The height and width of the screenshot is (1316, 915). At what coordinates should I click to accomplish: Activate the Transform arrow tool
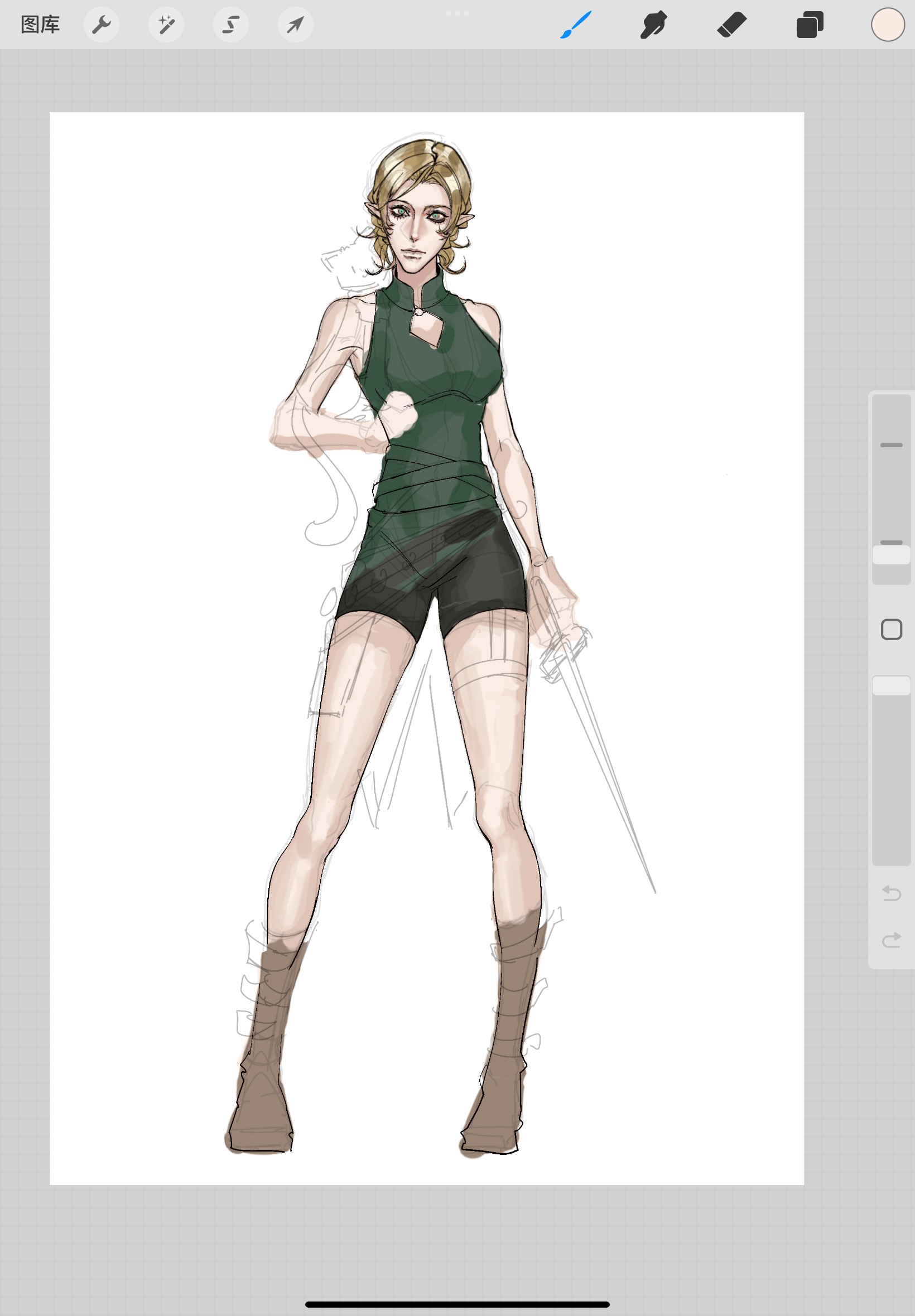[295, 25]
